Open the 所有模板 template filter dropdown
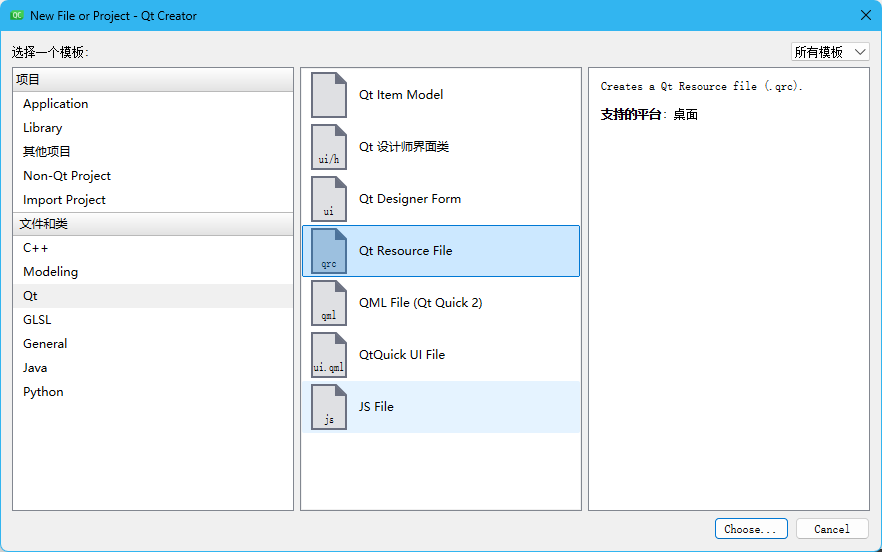The width and height of the screenshot is (882, 552). [830, 52]
